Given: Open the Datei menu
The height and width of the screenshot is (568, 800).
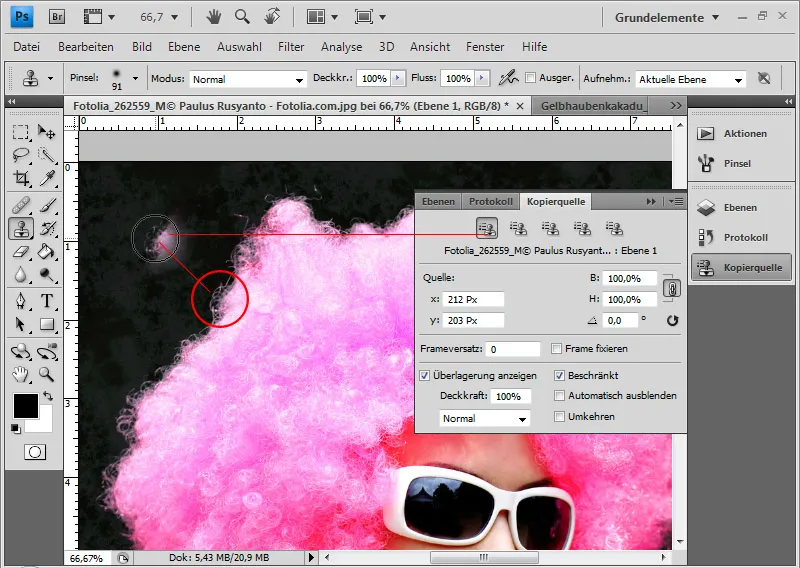Looking at the screenshot, I should [x=27, y=47].
